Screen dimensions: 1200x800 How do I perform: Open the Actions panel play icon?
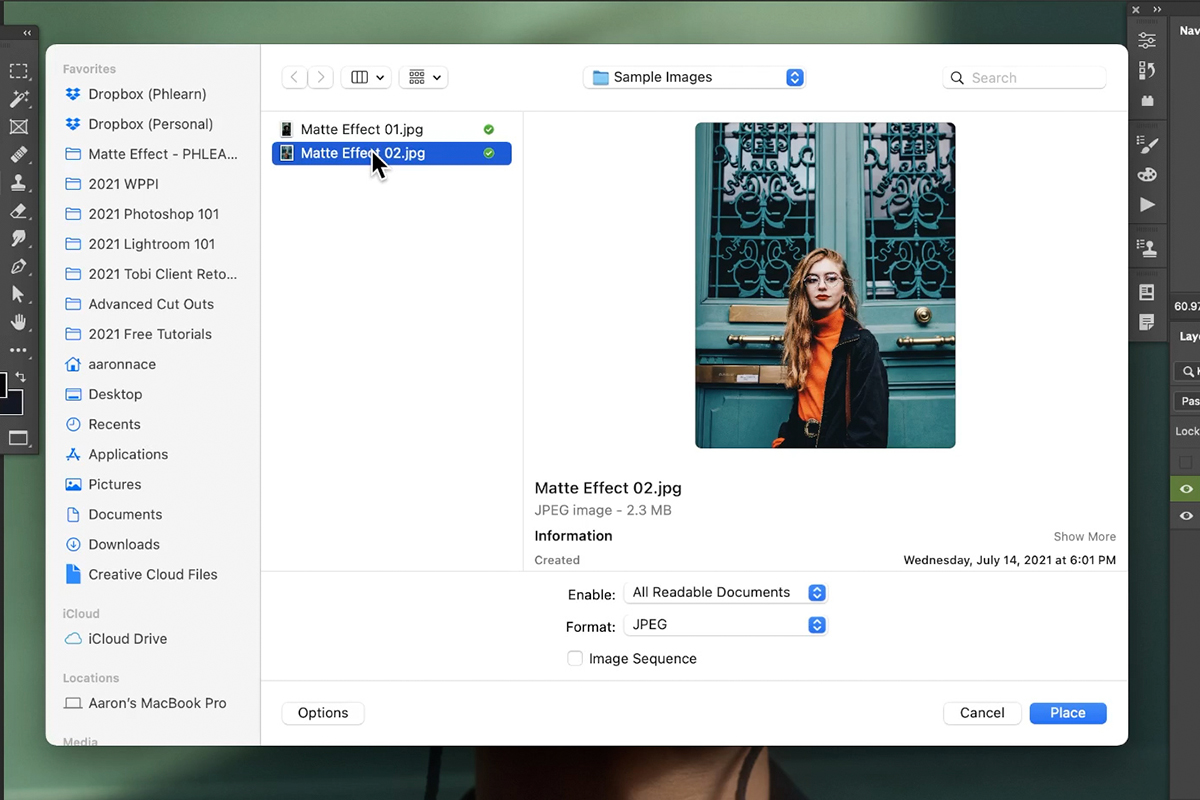[1146, 203]
